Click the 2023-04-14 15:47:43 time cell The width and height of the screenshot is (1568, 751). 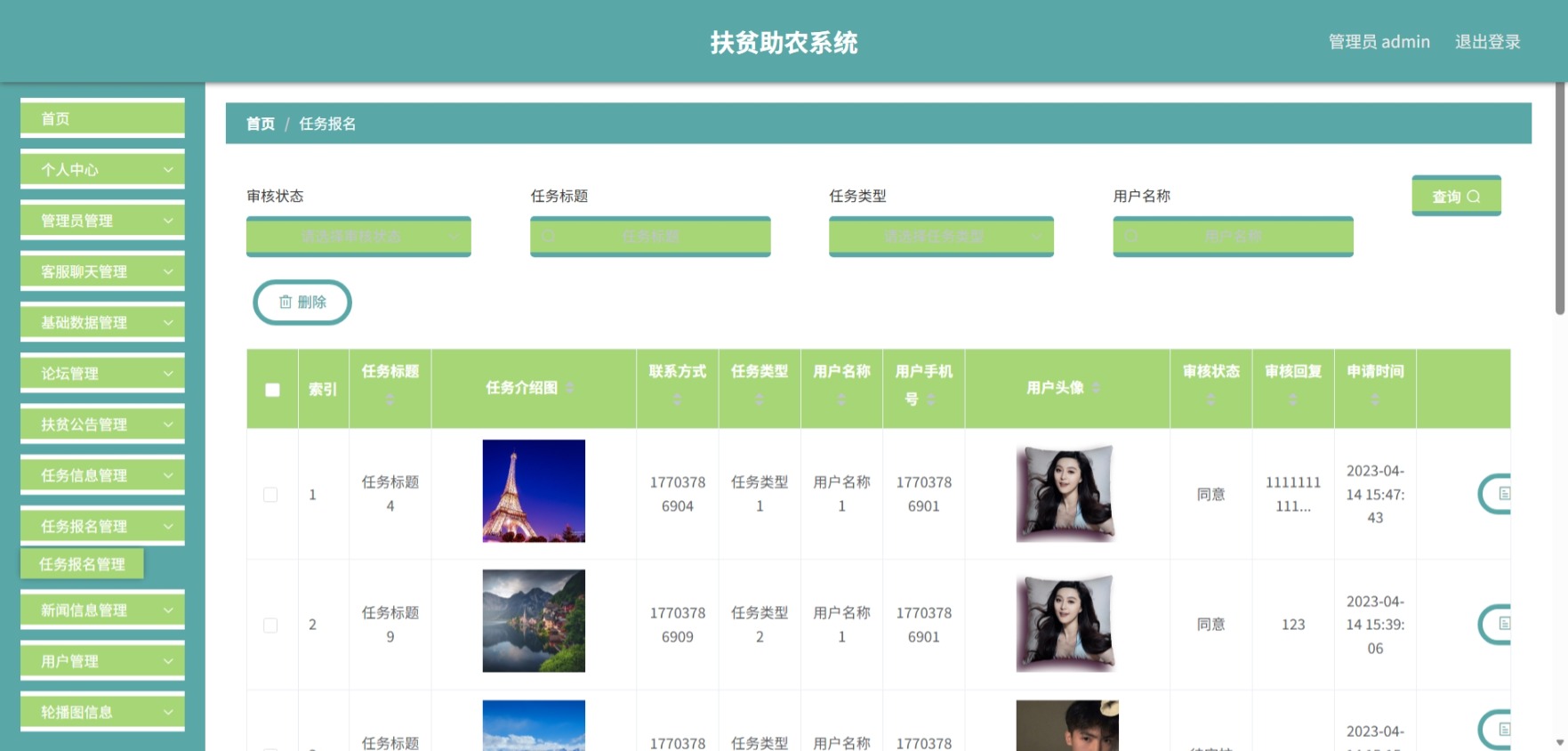click(1375, 494)
